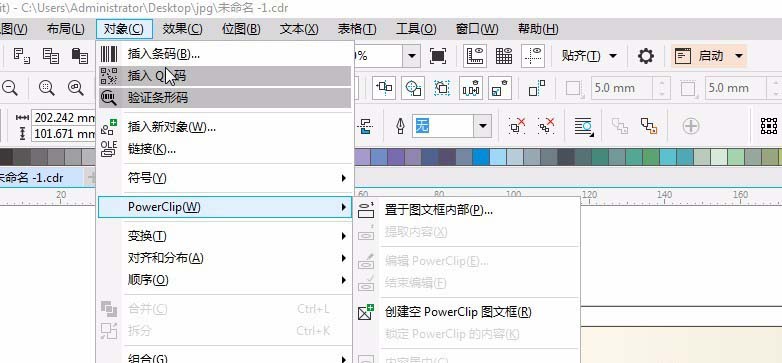Click the circled plus icon

(x=691, y=126)
